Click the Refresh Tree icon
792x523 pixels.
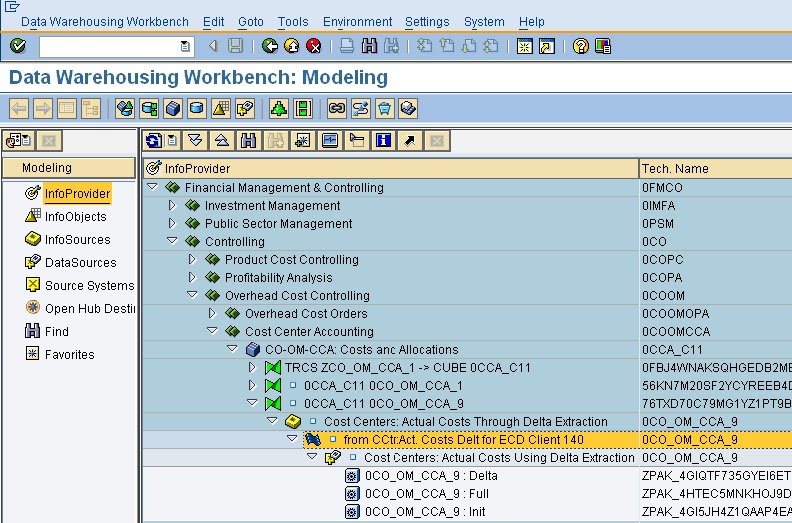click(x=155, y=140)
